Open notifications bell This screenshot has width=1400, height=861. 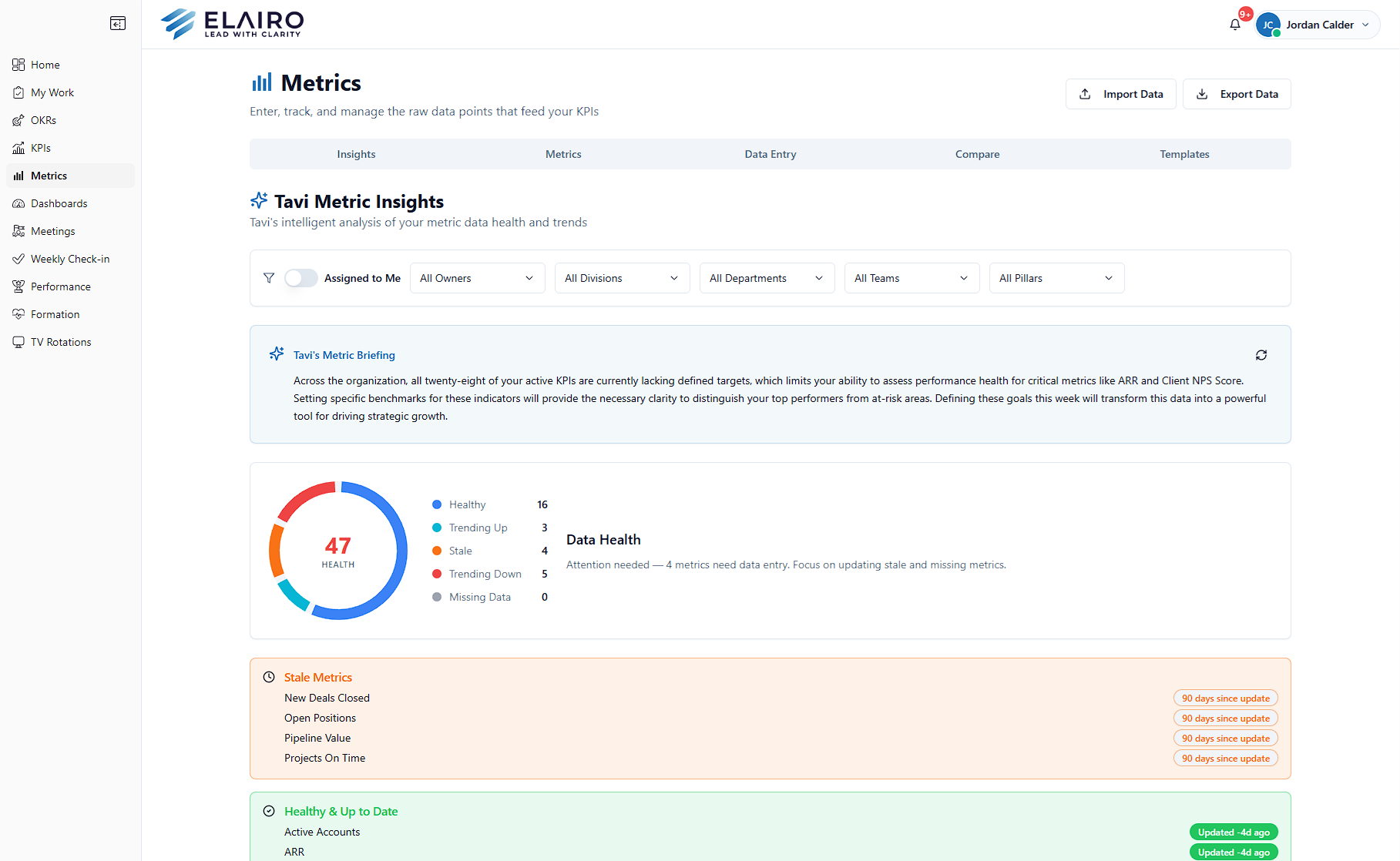(x=1235, y=25)
